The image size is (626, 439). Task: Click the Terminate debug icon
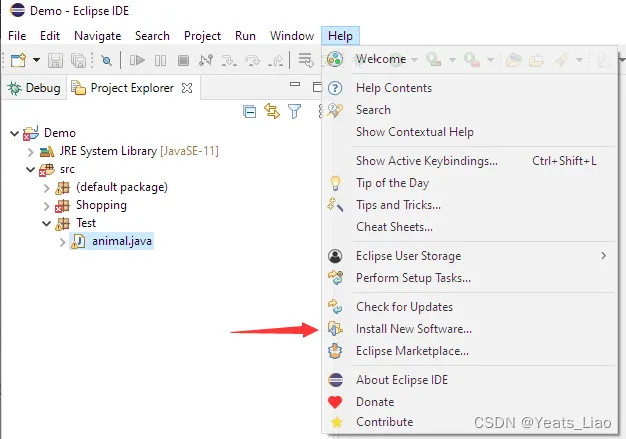[183, 61]
